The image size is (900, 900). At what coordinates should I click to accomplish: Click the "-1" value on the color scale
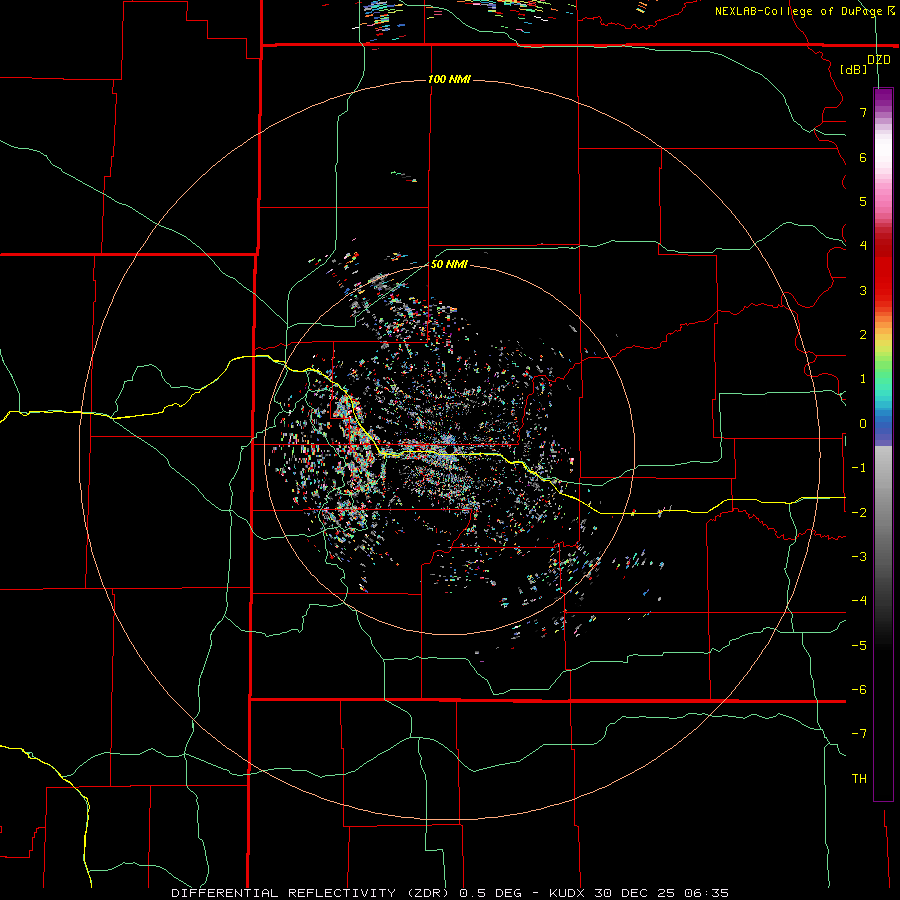(859, 468)
